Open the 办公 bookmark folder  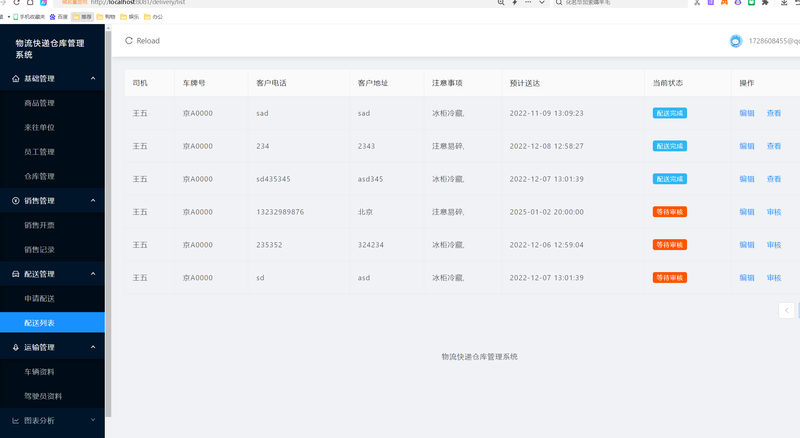(x=154, y=17)
